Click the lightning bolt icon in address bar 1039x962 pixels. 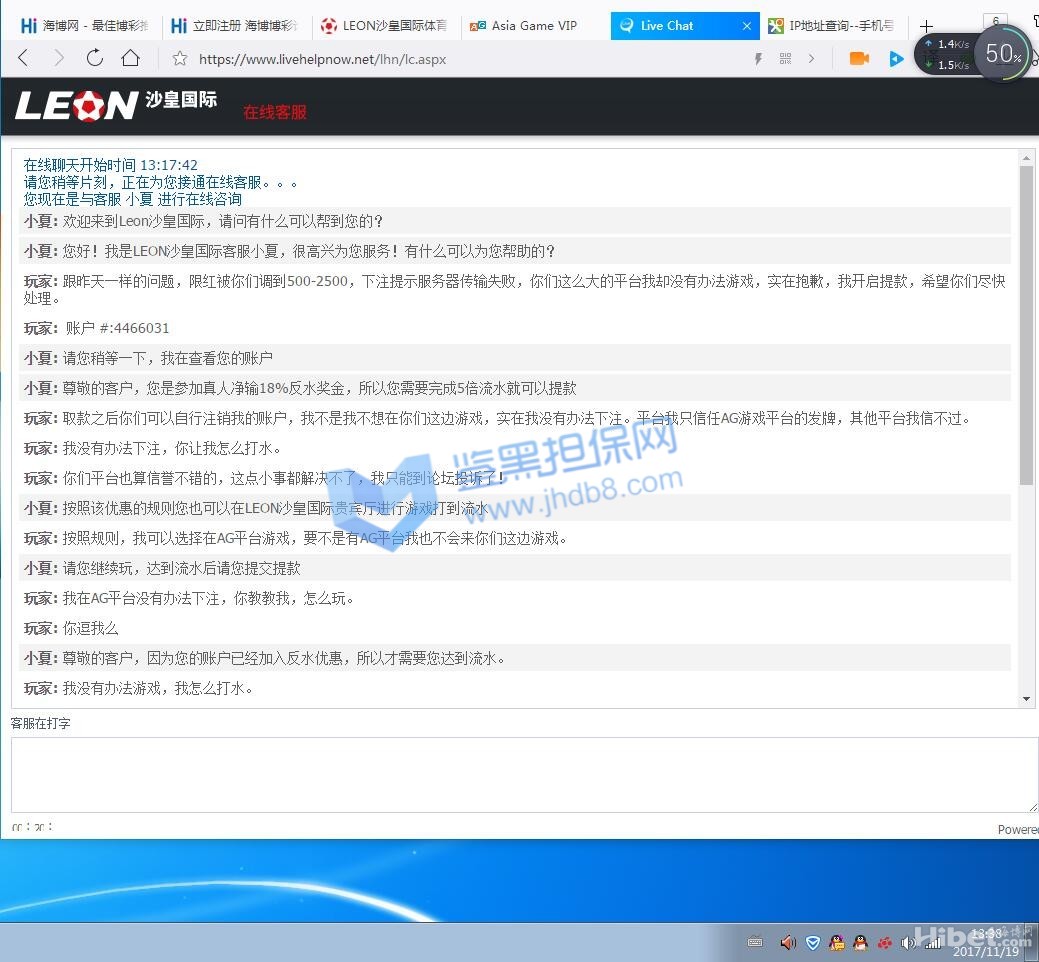(x=759, y=59)
